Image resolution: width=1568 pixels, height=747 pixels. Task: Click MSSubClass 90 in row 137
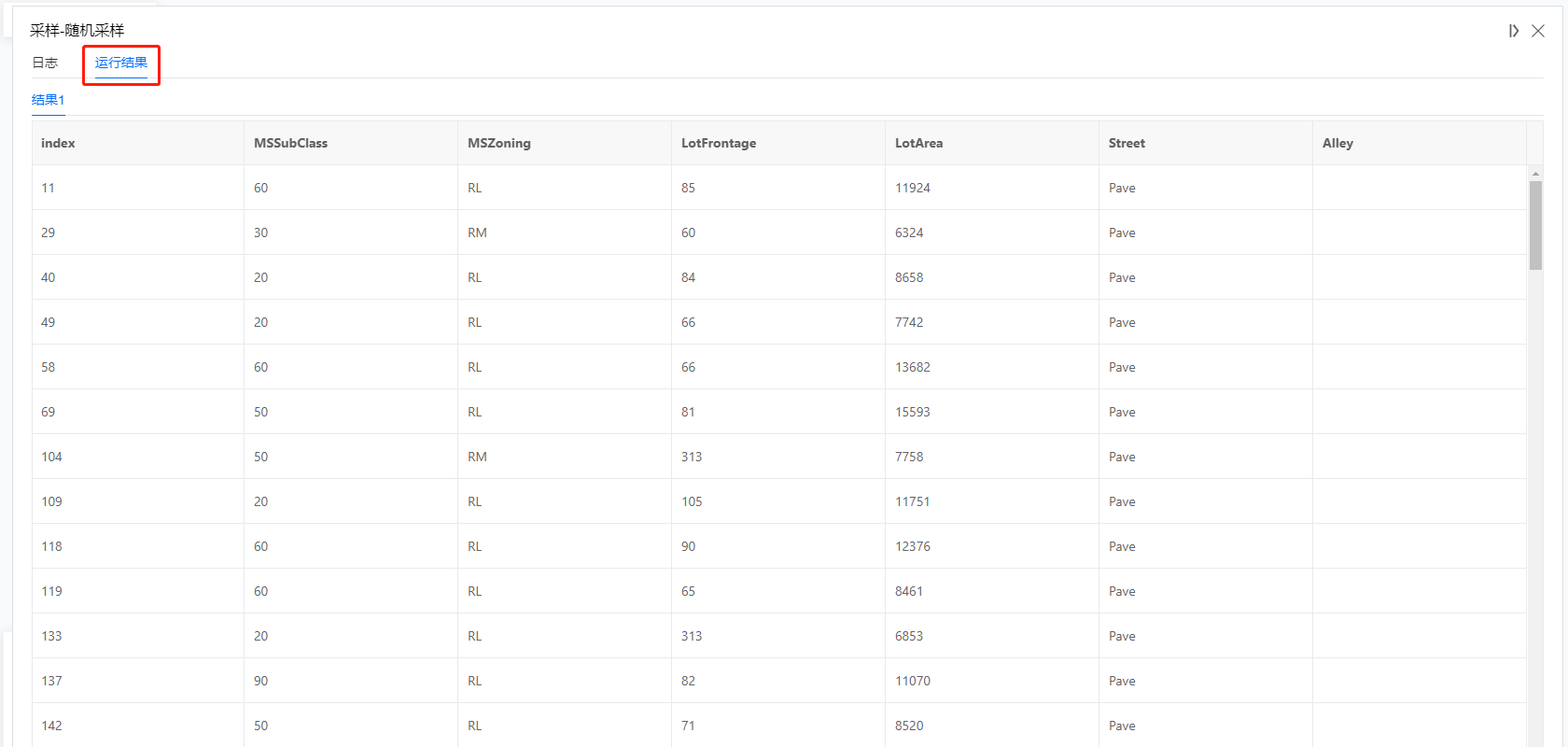click(x=260, y=681)
